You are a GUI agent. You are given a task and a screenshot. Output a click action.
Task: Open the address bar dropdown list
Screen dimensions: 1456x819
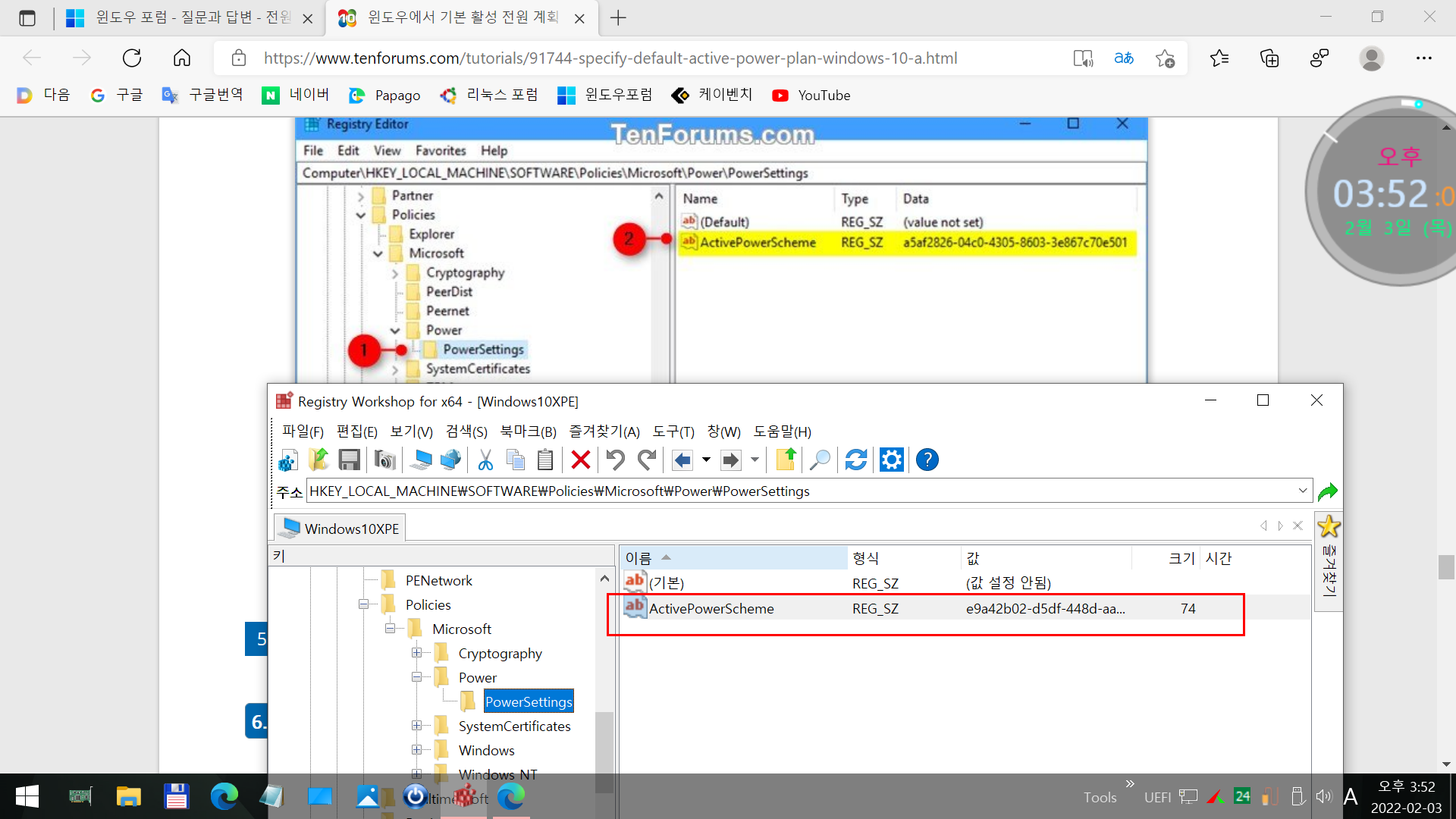1303,491
